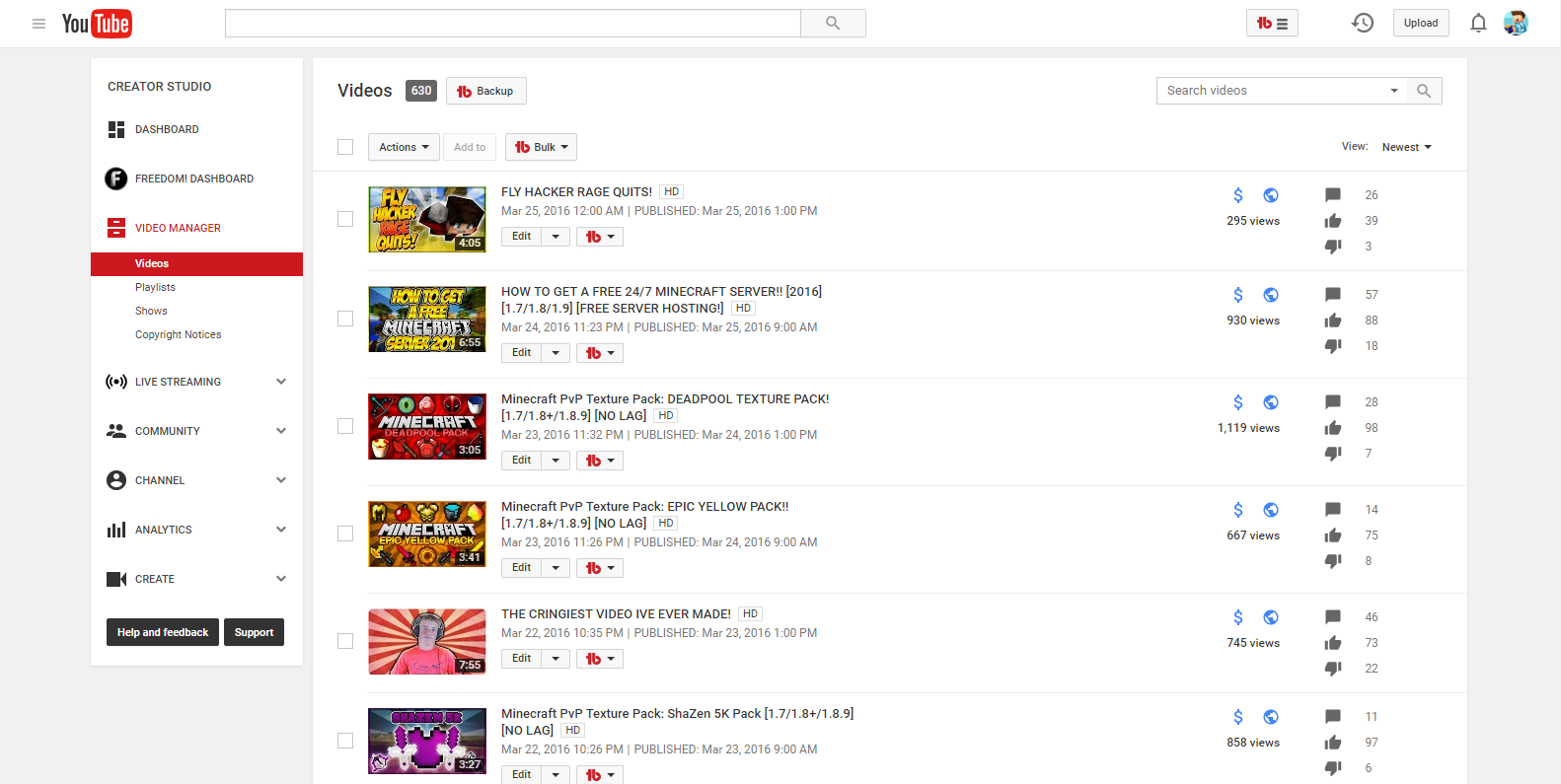This screenshot has width=1561, height=784.
Task: Expand the Channel section
Action: click(x=281, y=480)
